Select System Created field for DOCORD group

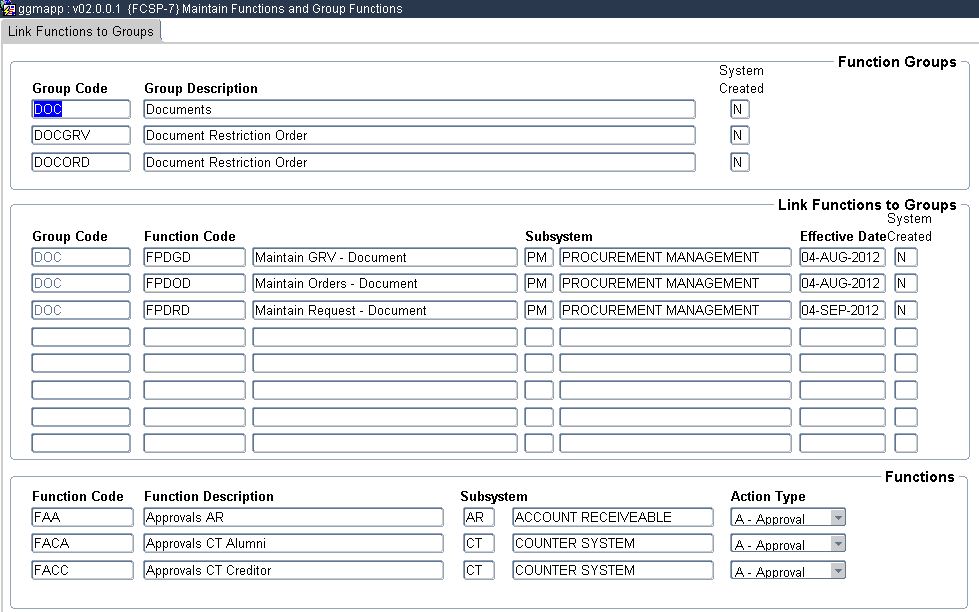click(739, 162)
